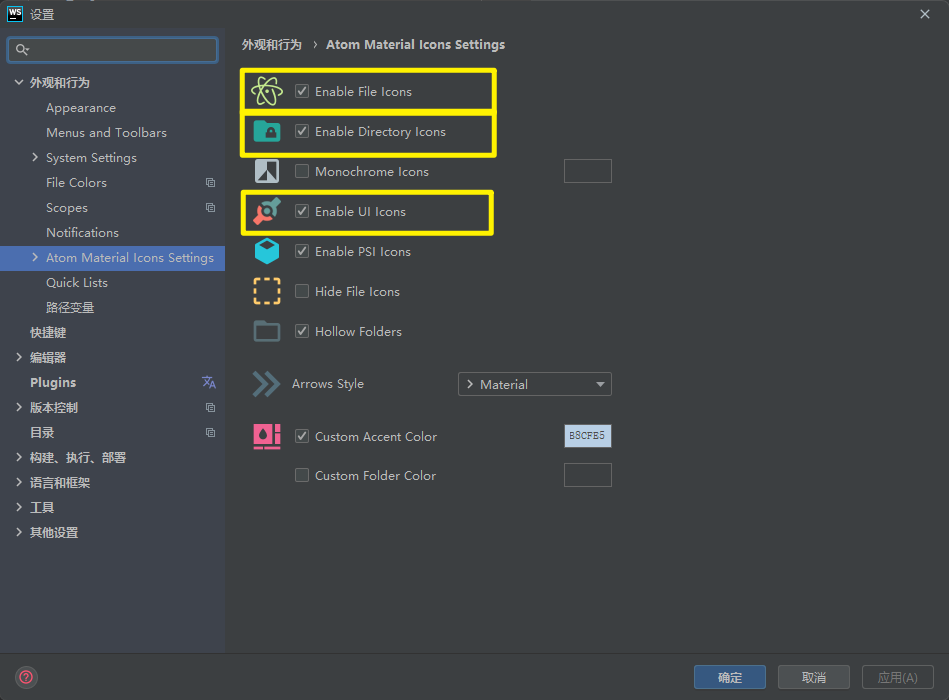Click the blue cube PSI icon
Screen dimensions: 949x700
[267, 251]
